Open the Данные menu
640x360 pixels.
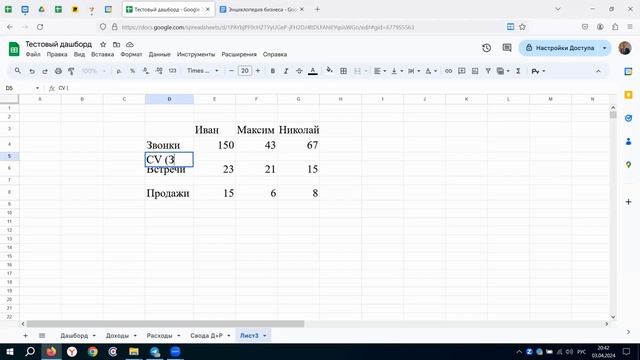click(x=160, y=54)
